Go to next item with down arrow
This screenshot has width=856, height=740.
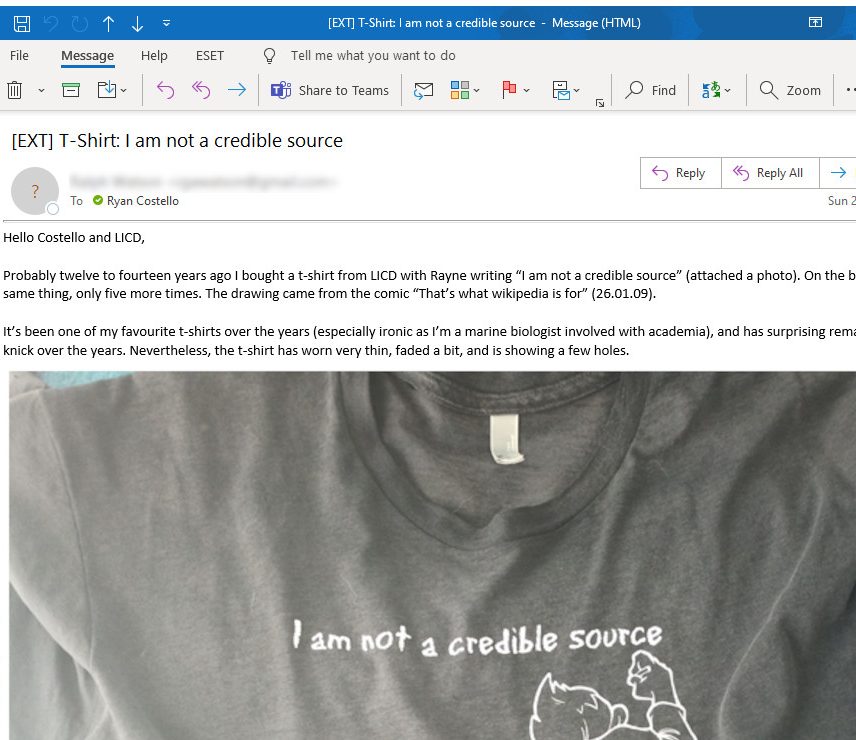pos(138,22)
